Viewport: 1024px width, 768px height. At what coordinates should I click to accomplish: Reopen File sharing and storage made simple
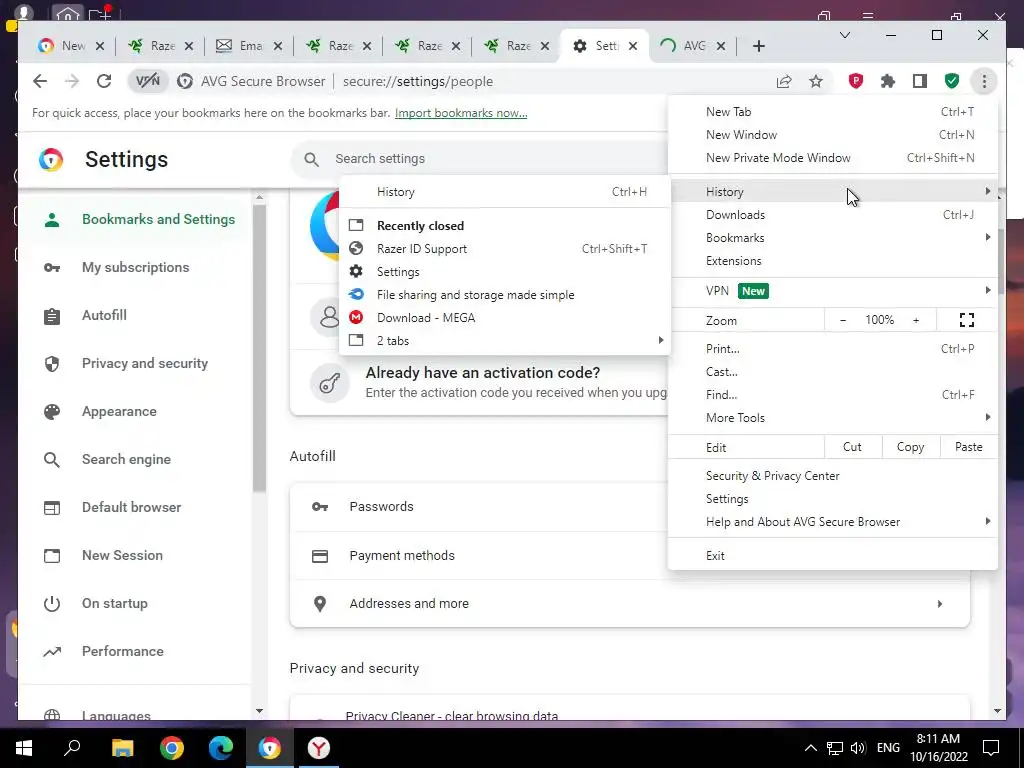point(505,295)
